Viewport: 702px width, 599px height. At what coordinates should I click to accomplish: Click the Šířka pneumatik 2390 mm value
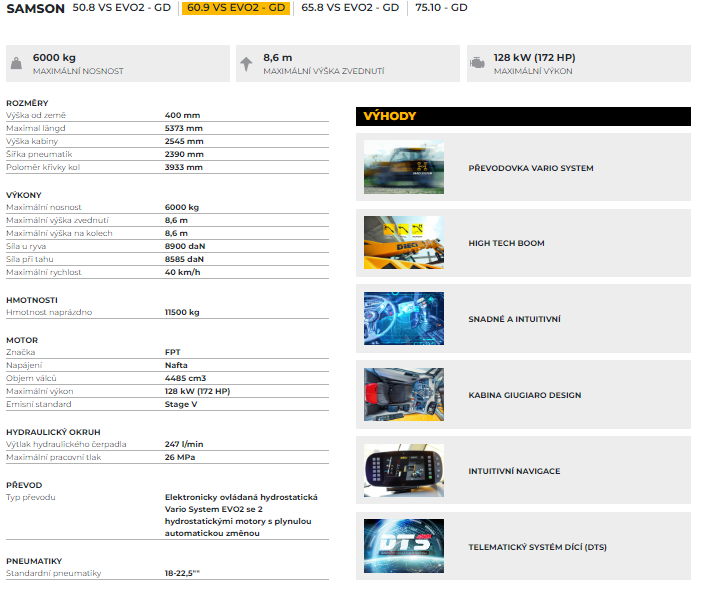(x=184, y=154)
